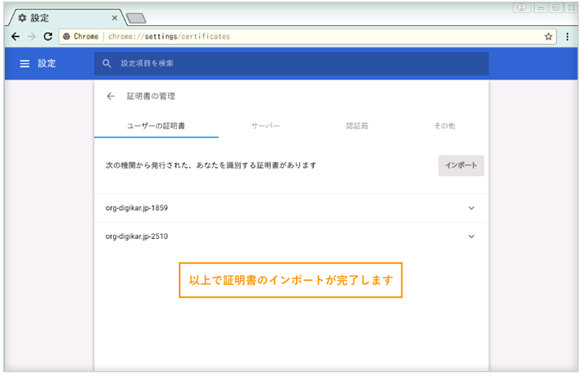Bookmark this page with the star icon
582x377 pixels.
(549, 36)
